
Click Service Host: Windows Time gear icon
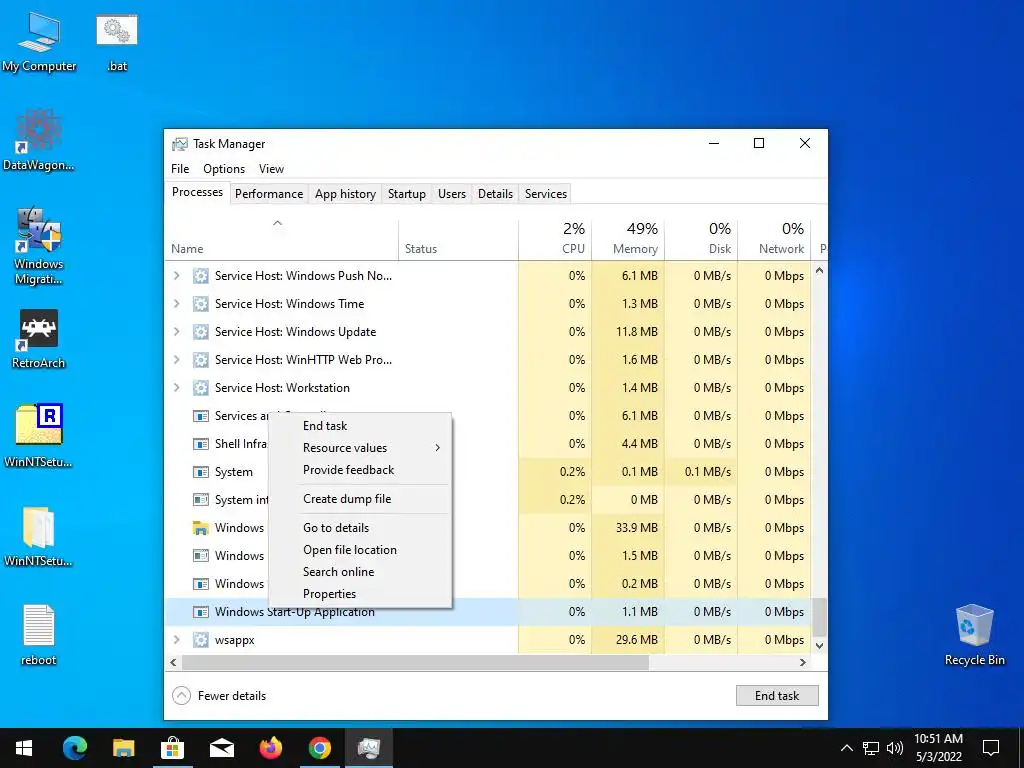[200, 304]
